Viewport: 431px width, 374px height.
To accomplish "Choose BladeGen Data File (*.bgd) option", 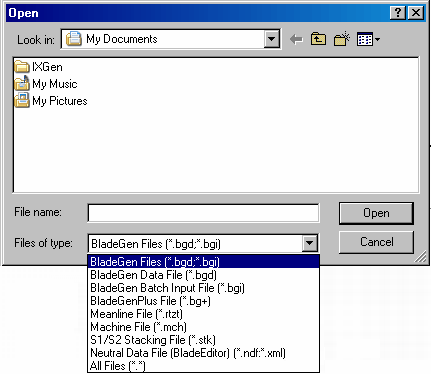I will pyautogui.click(x=203, y=275).
